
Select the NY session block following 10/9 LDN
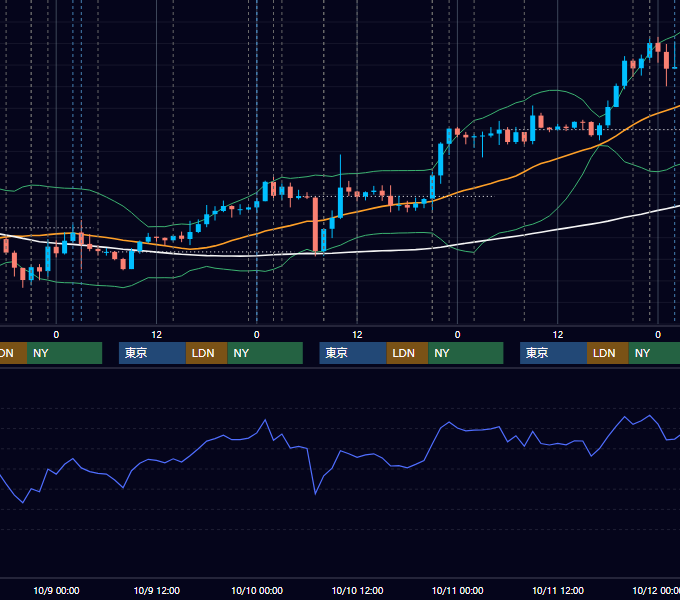265,353
